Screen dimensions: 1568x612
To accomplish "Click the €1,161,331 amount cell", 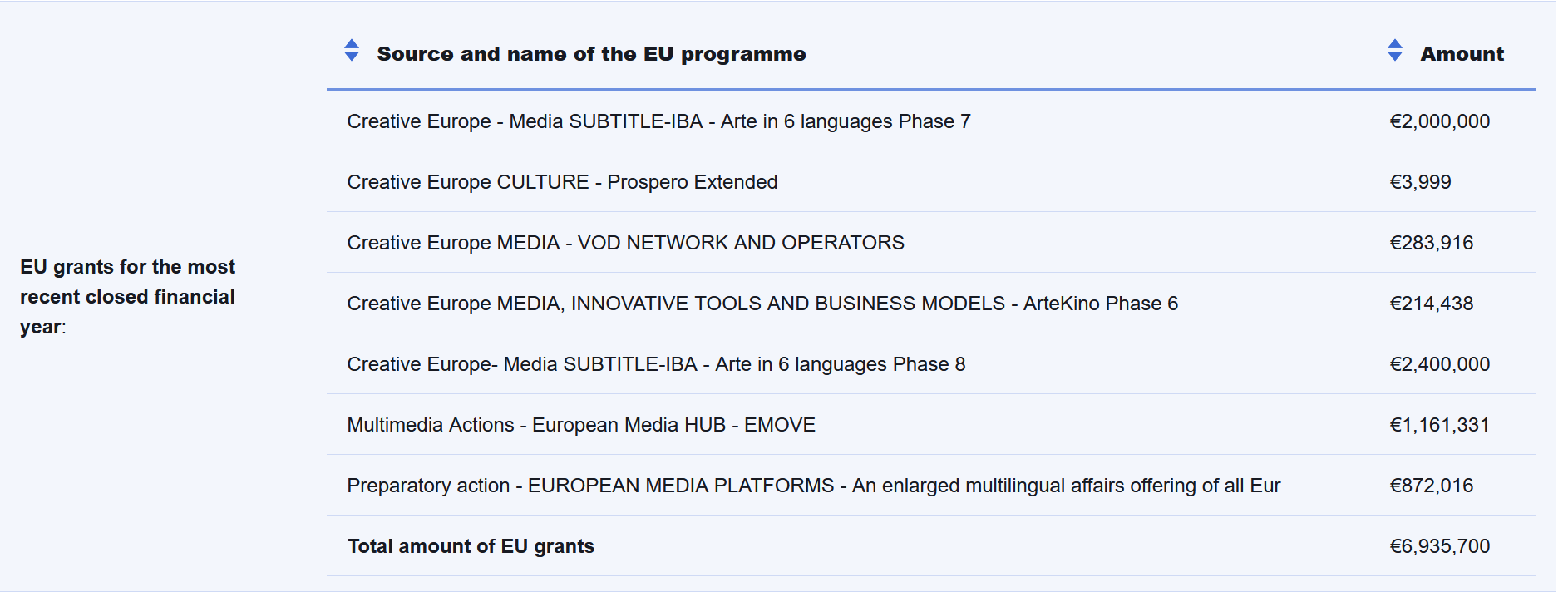I will pos(1439,425).
